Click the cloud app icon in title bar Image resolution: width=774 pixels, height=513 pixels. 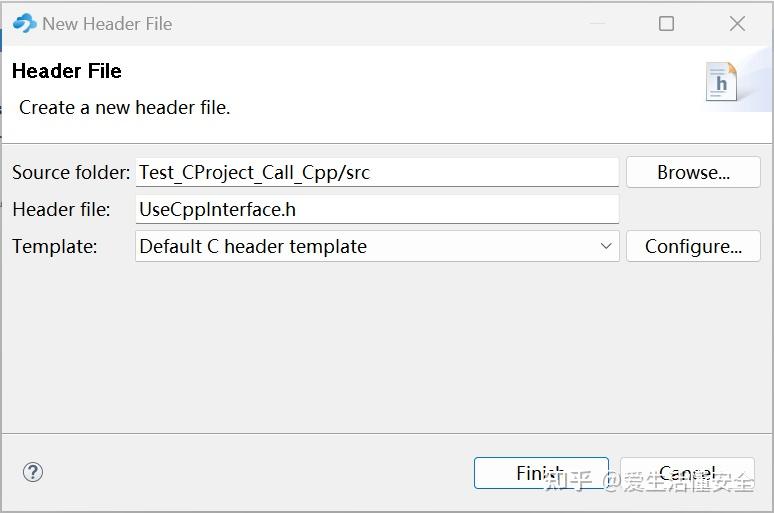[x=24, y=23]
